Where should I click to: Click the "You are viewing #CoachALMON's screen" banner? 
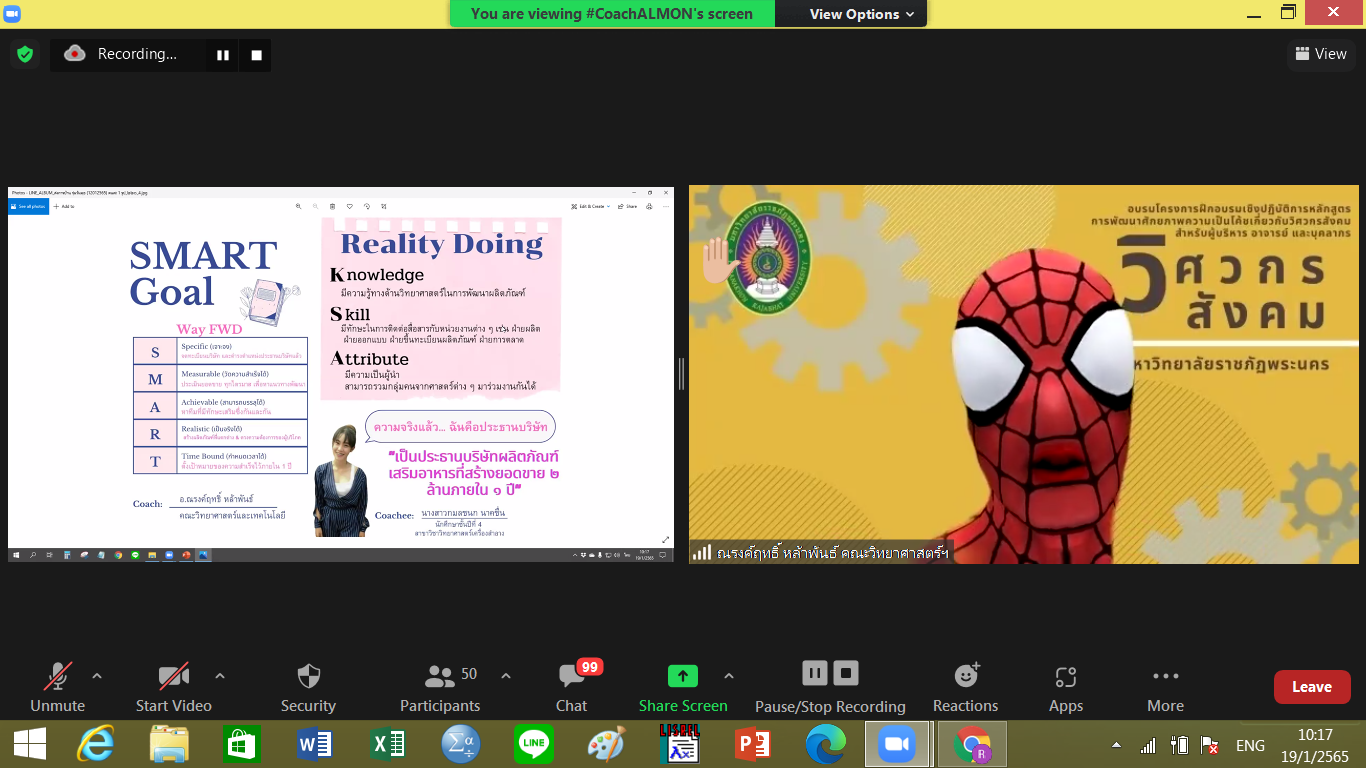tap(612, 14)
